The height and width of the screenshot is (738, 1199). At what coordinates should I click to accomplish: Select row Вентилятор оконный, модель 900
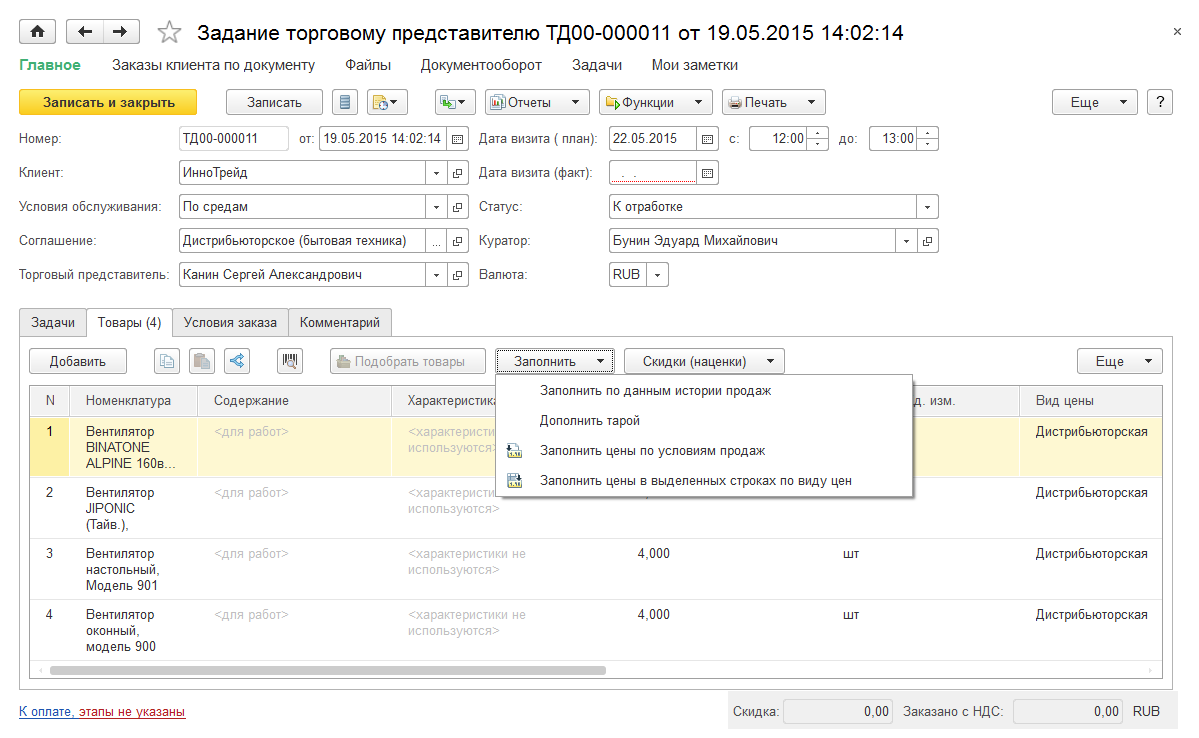tap(596, 631)
